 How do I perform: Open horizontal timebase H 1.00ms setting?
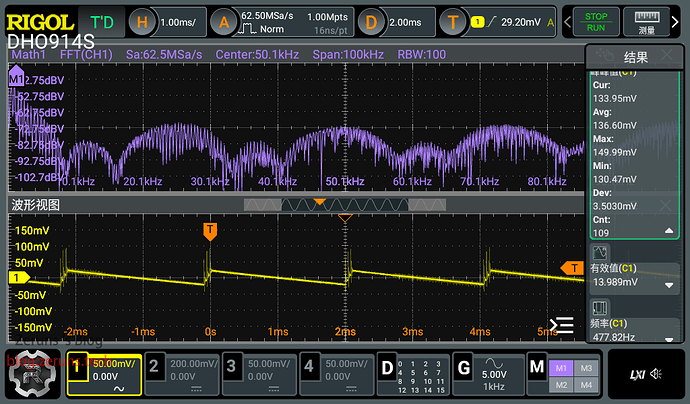point(167,22)
